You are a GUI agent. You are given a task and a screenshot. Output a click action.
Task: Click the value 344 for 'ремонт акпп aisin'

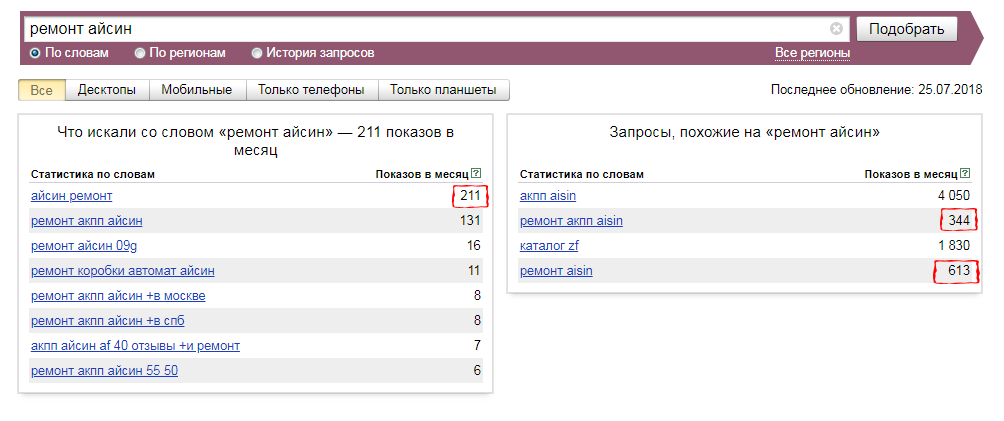point(959,221)
